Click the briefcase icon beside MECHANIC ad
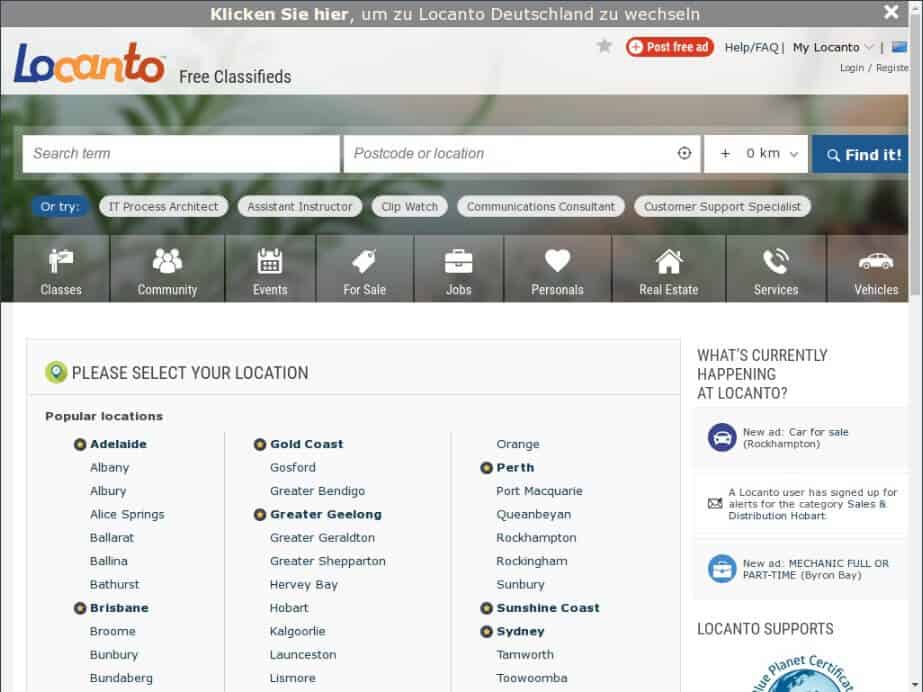The width and height of the screenshot is (923, 692). (x=722, y=569)
